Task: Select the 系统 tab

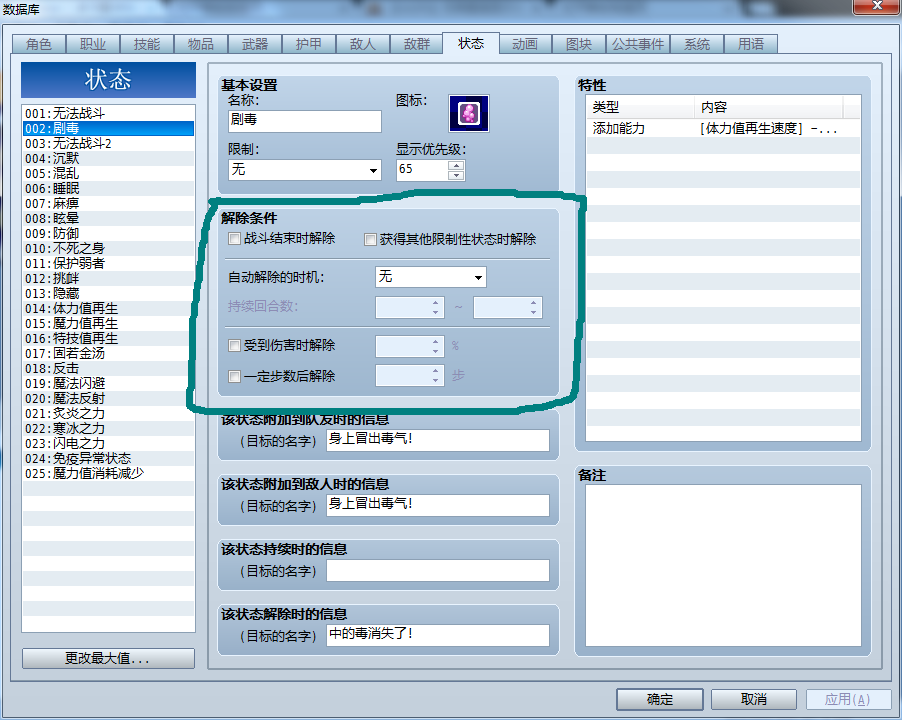Action: tap(697, 44)
